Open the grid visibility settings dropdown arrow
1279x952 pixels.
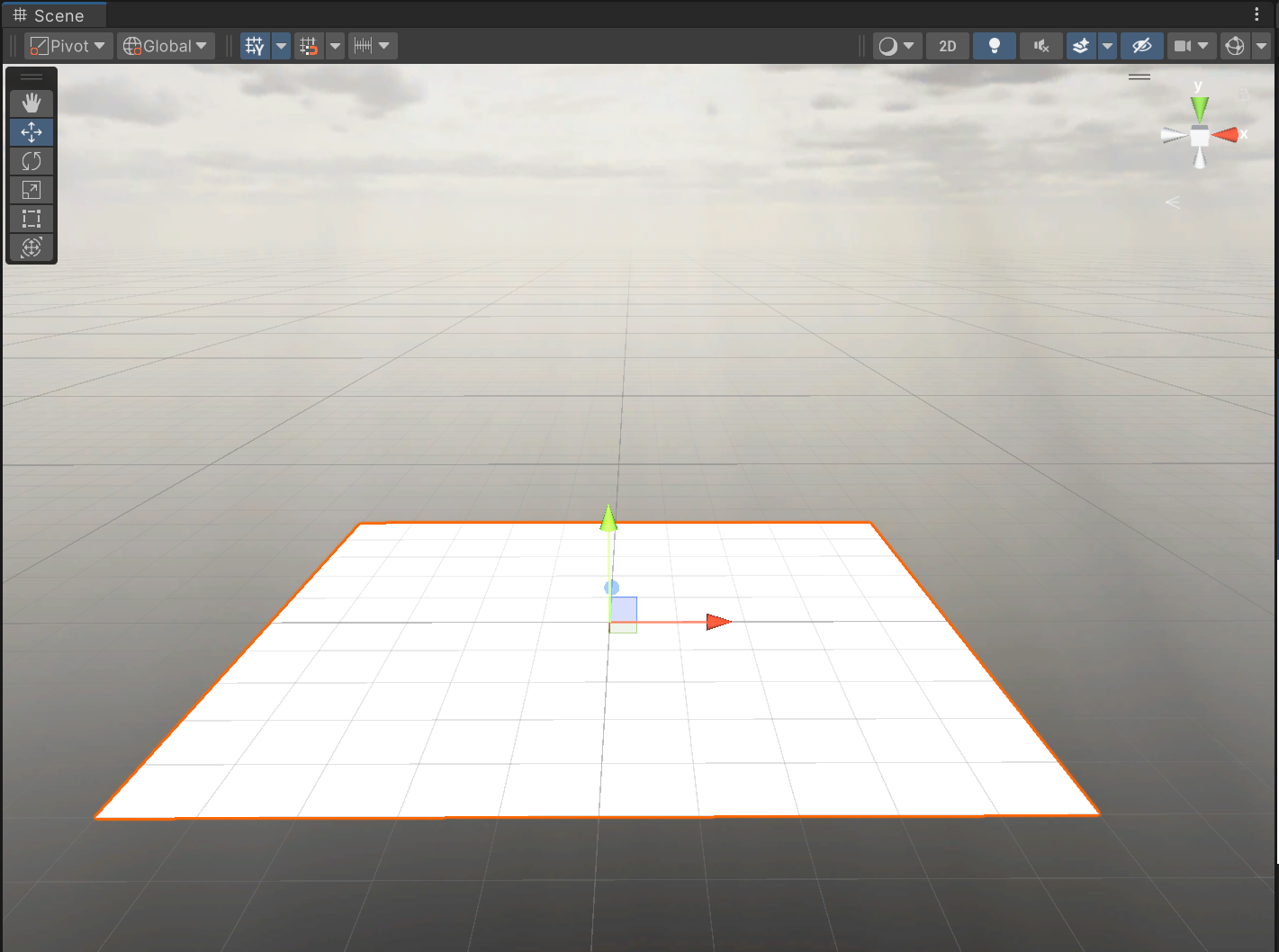[x=282, y=46]
